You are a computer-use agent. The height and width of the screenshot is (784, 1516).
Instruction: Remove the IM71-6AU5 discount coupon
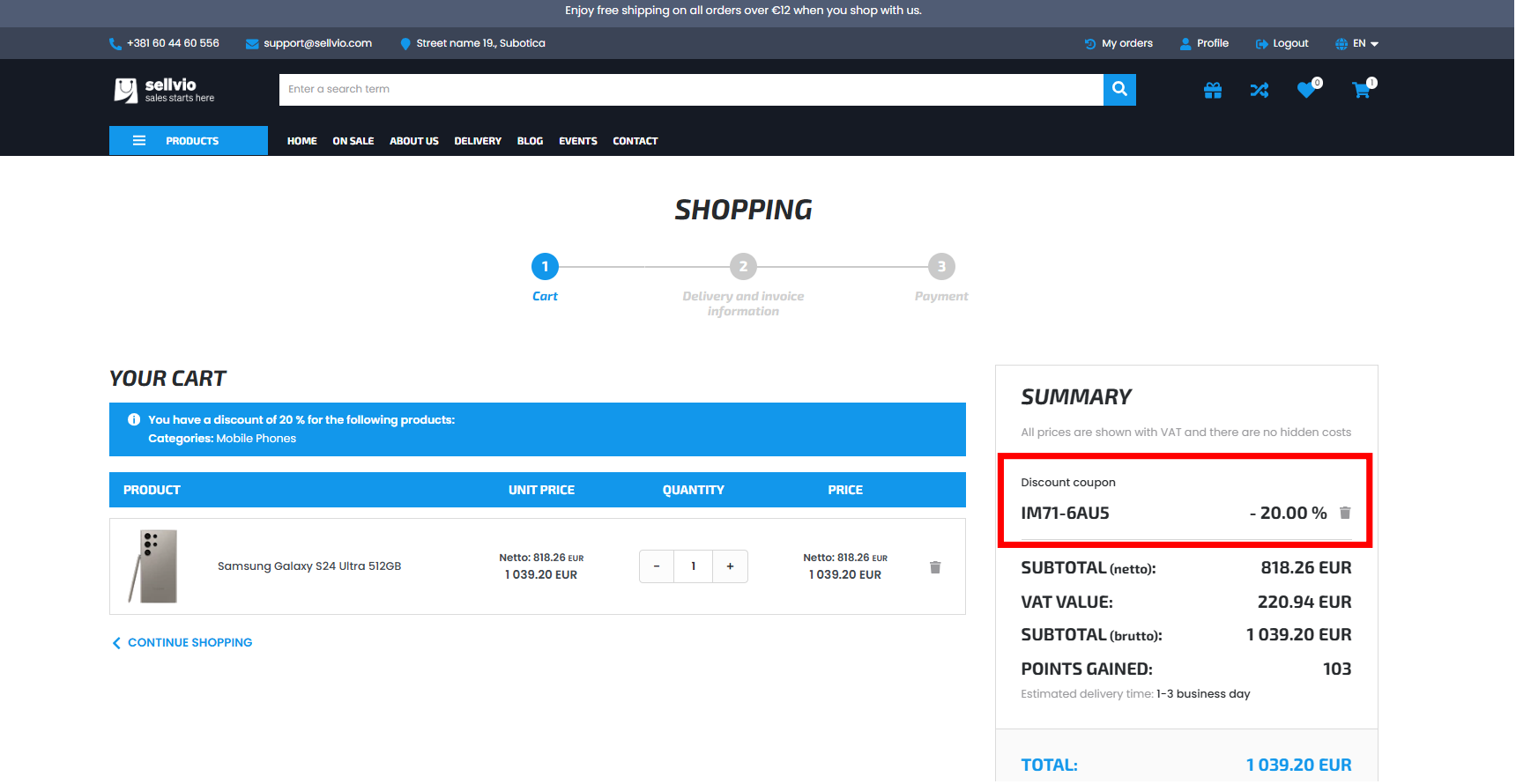point(1345,513)
